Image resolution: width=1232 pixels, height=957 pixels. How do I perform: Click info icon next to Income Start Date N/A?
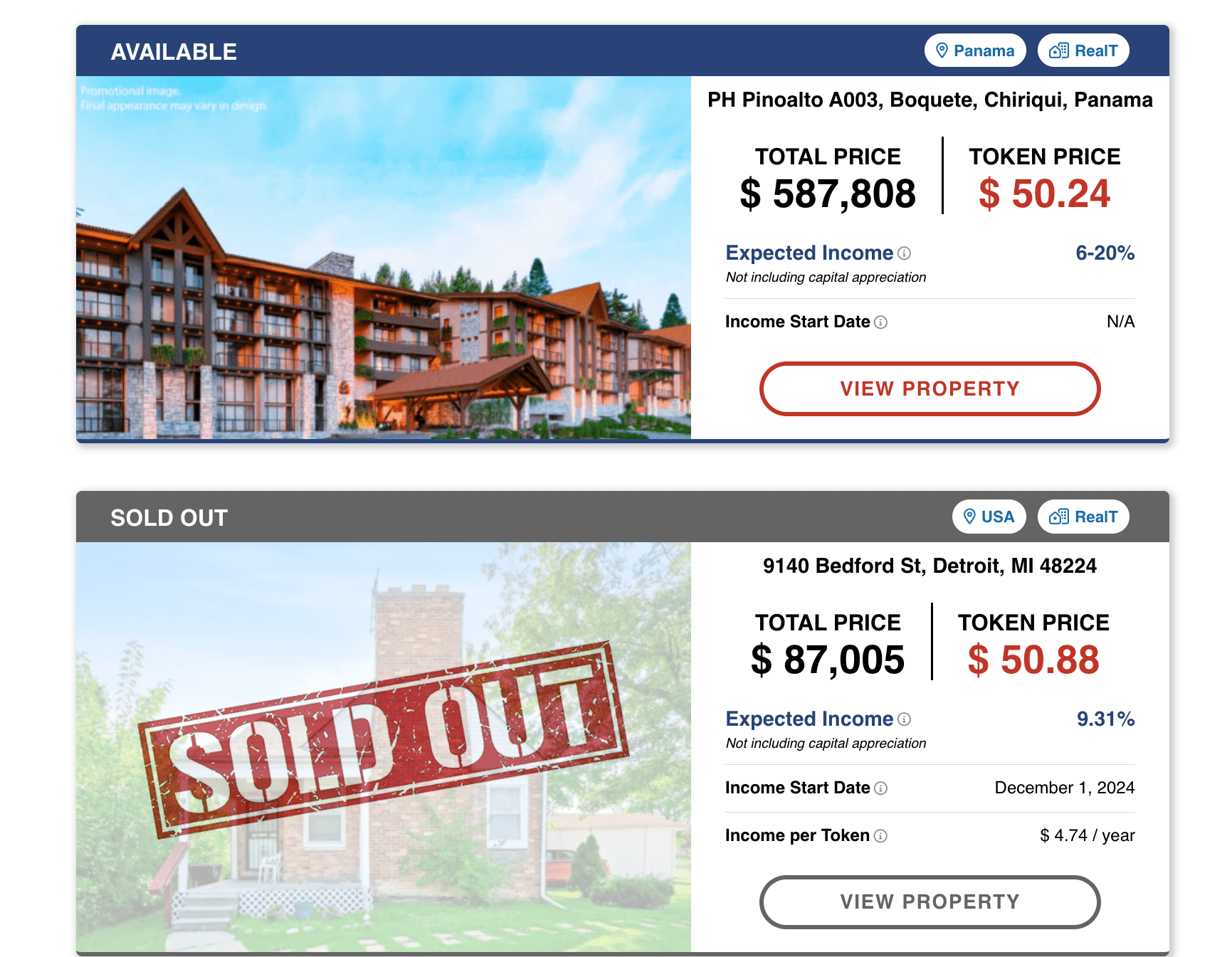881,322
